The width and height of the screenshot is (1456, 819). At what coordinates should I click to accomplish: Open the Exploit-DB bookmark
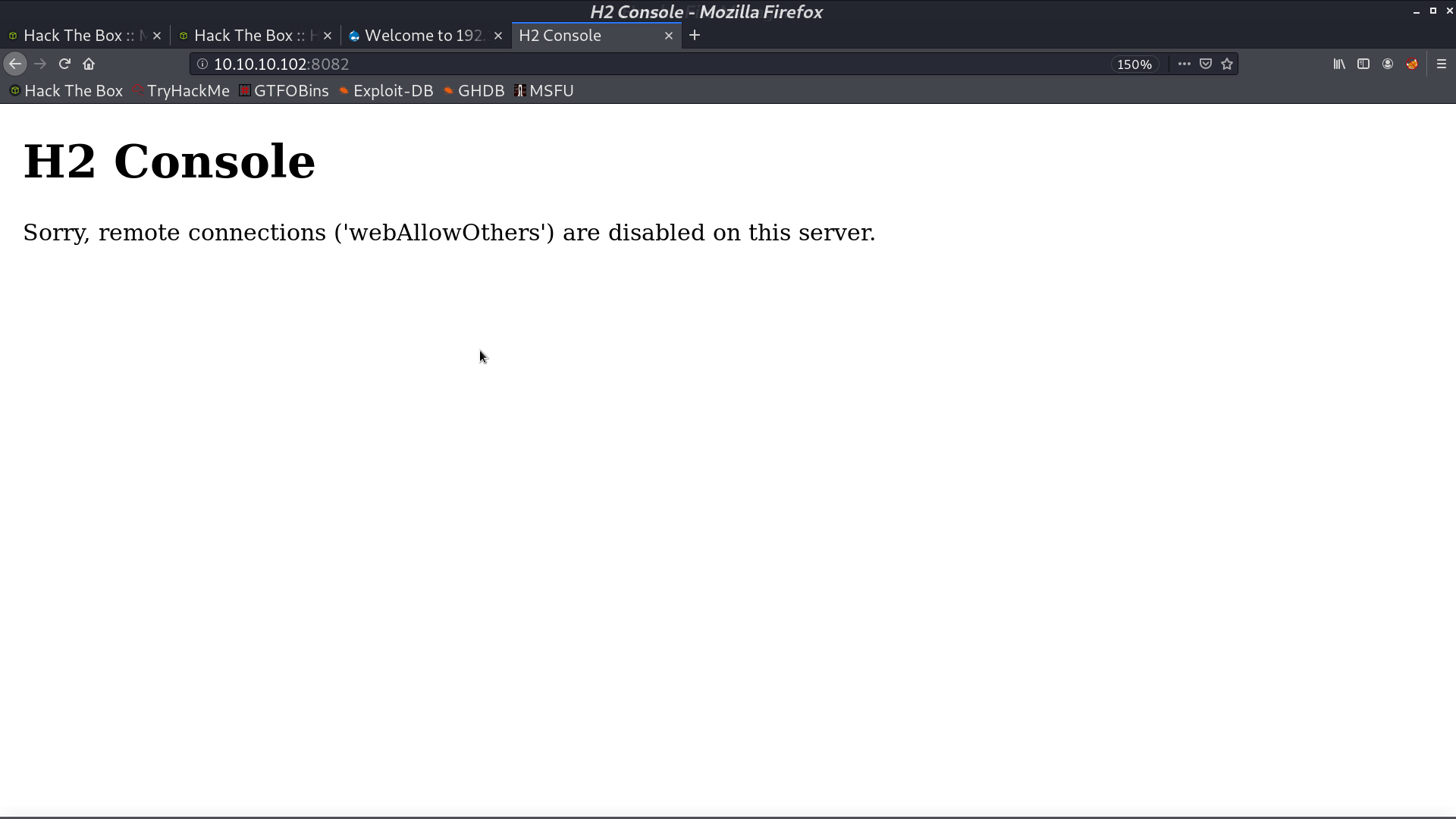tap(386, 91)
